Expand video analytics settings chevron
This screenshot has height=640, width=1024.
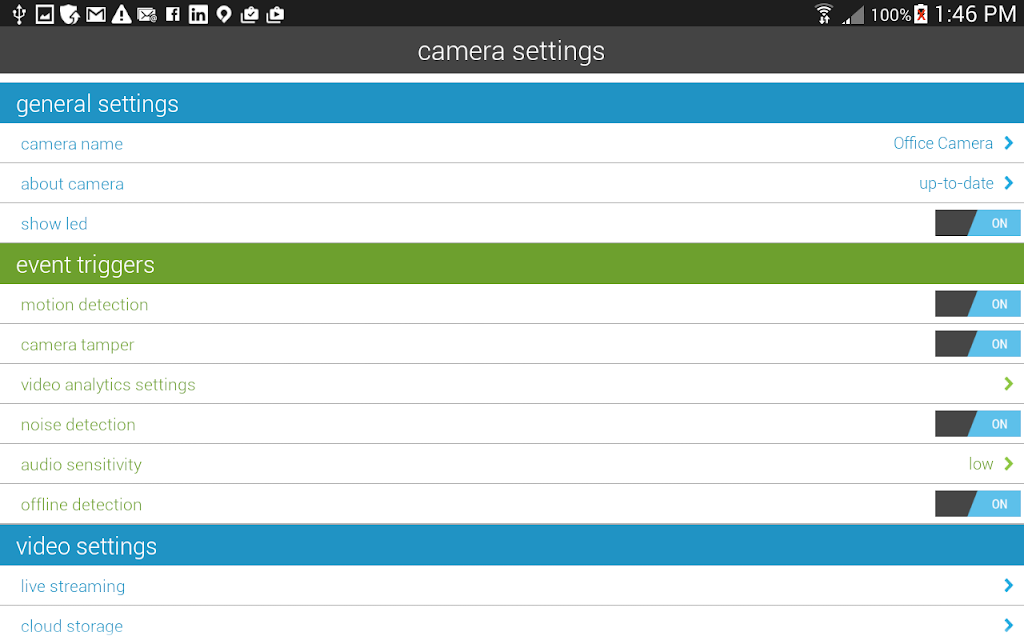pos(1008,384)
